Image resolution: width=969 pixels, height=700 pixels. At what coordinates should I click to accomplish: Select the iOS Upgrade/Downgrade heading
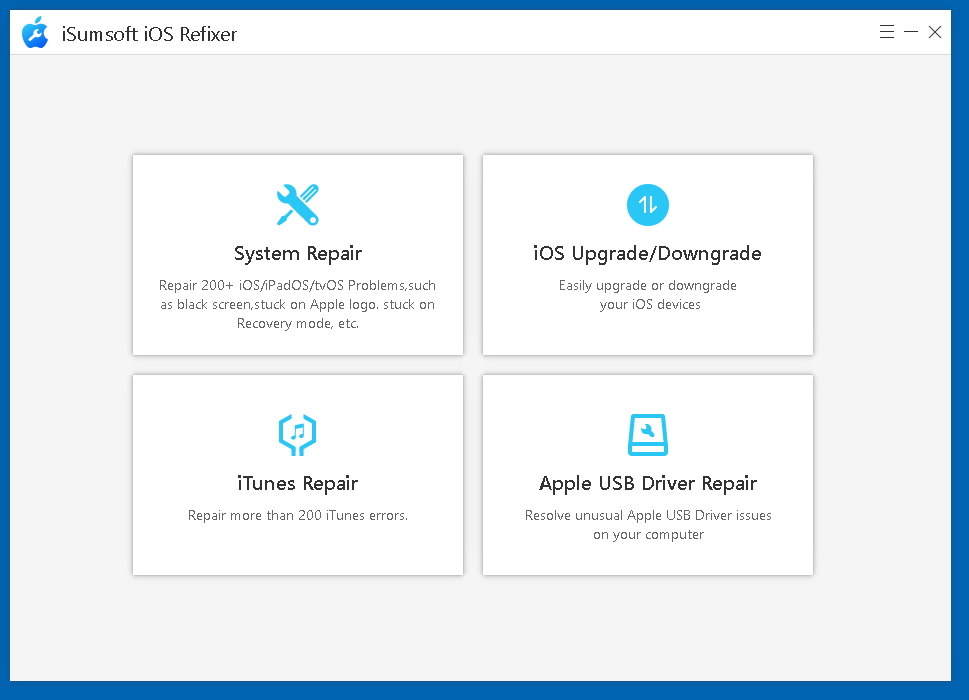648,253
